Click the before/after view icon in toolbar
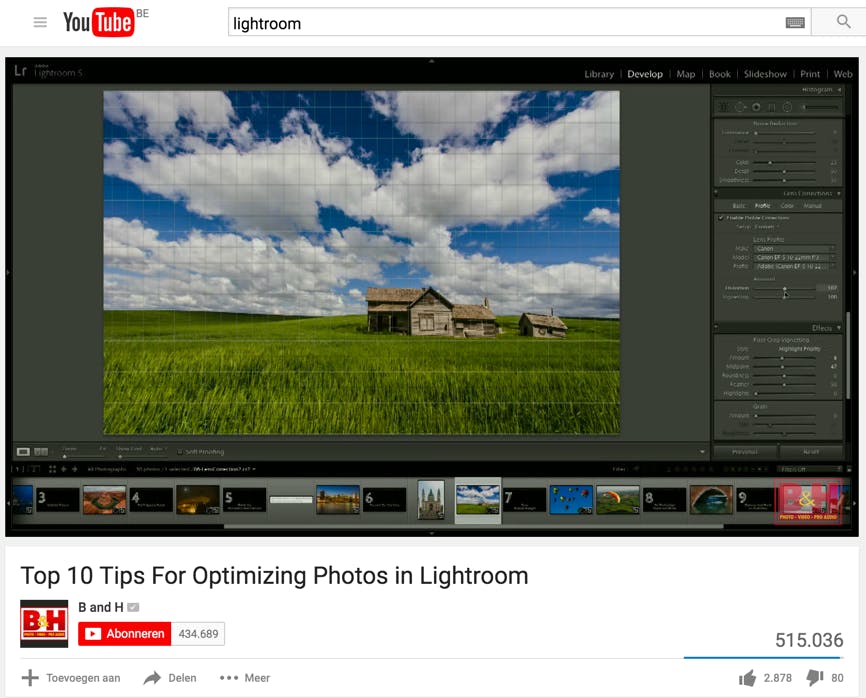 pyautogui.click(x=41, y=452)
